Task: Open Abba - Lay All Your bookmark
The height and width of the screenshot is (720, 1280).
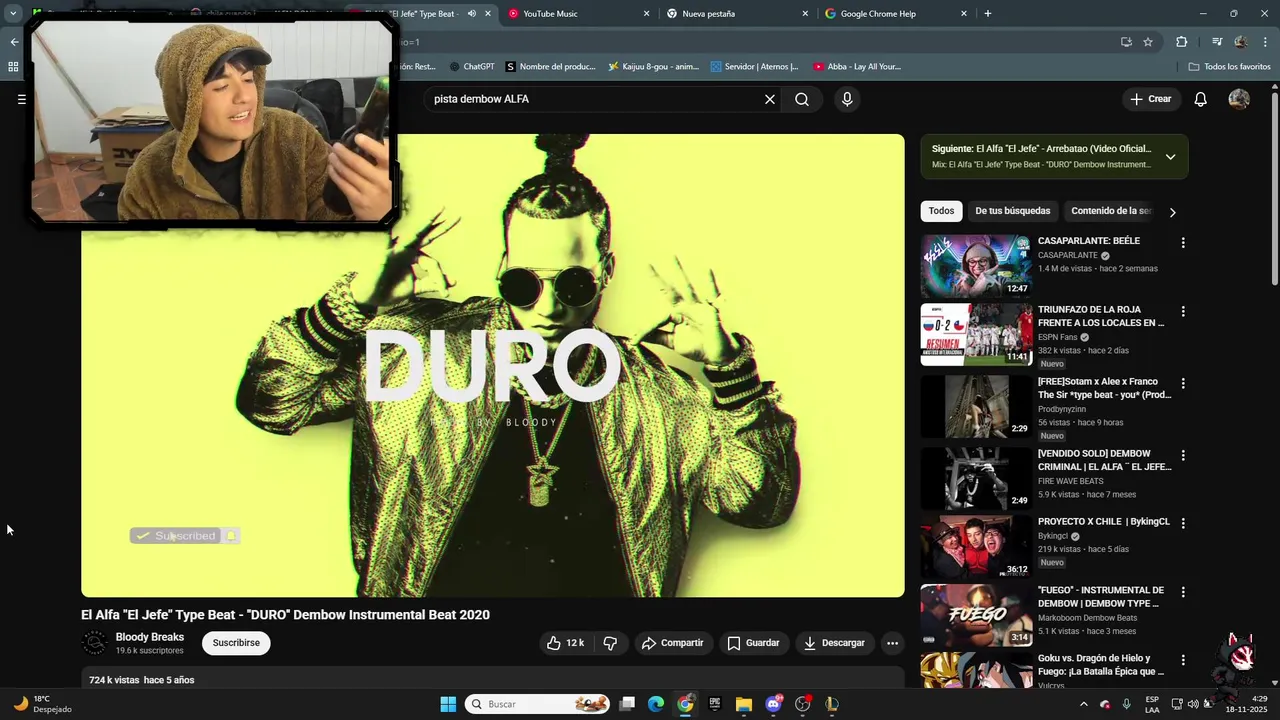Action: click(x=857, y=67)
